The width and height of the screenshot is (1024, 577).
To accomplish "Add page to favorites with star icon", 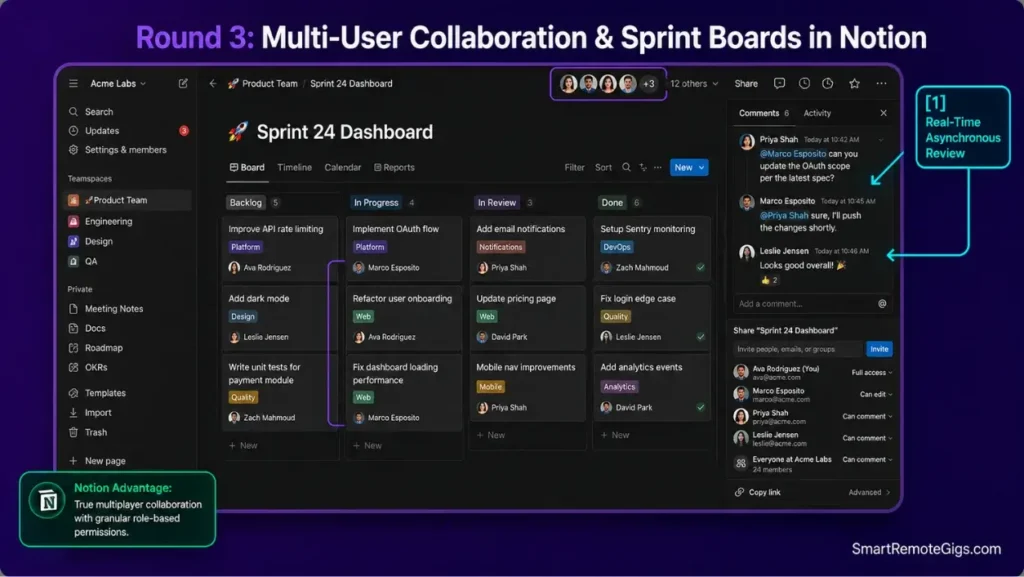I will click(x=854, y=84).
